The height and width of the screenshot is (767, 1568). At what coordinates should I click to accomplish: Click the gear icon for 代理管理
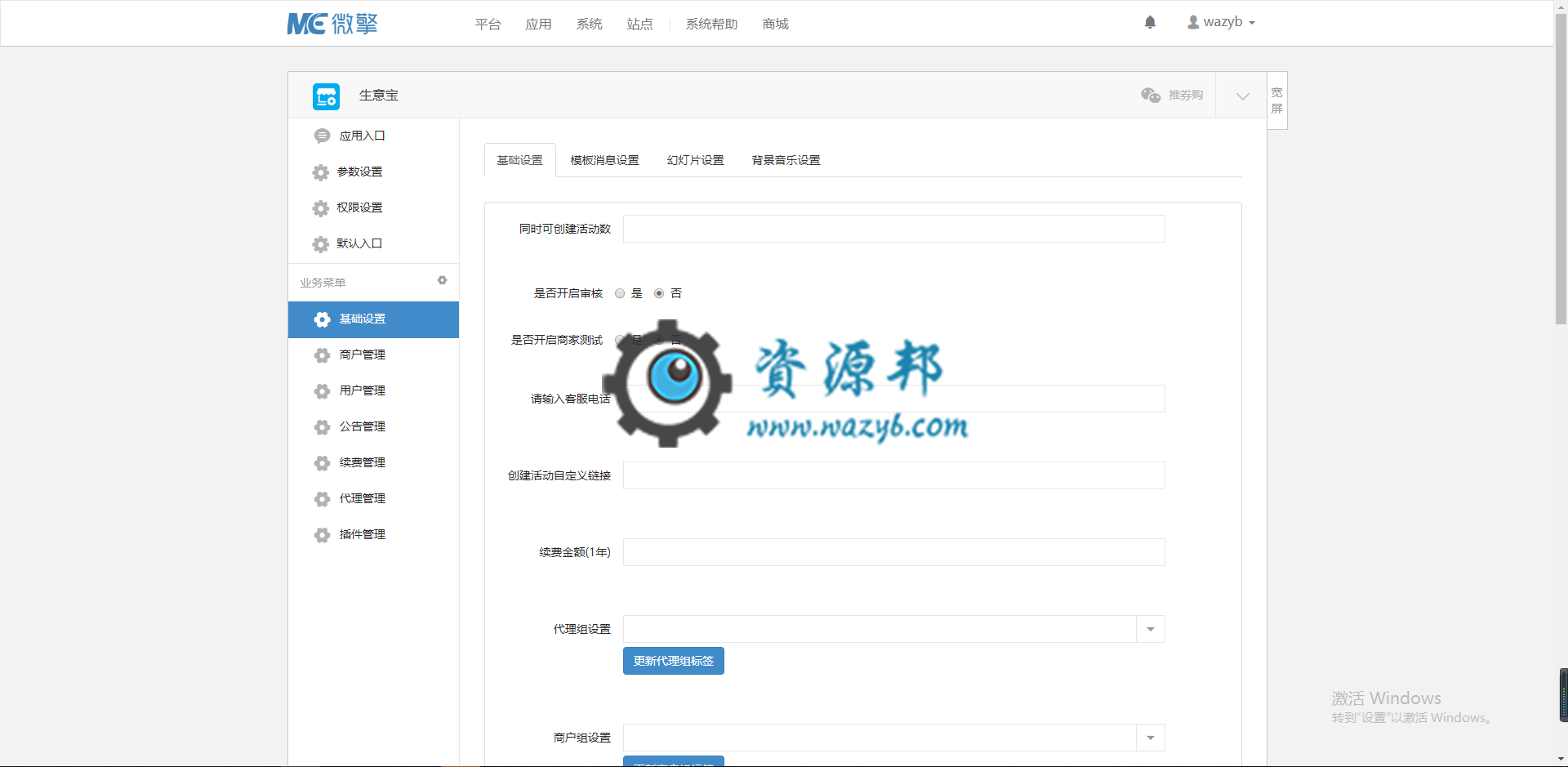323,499
